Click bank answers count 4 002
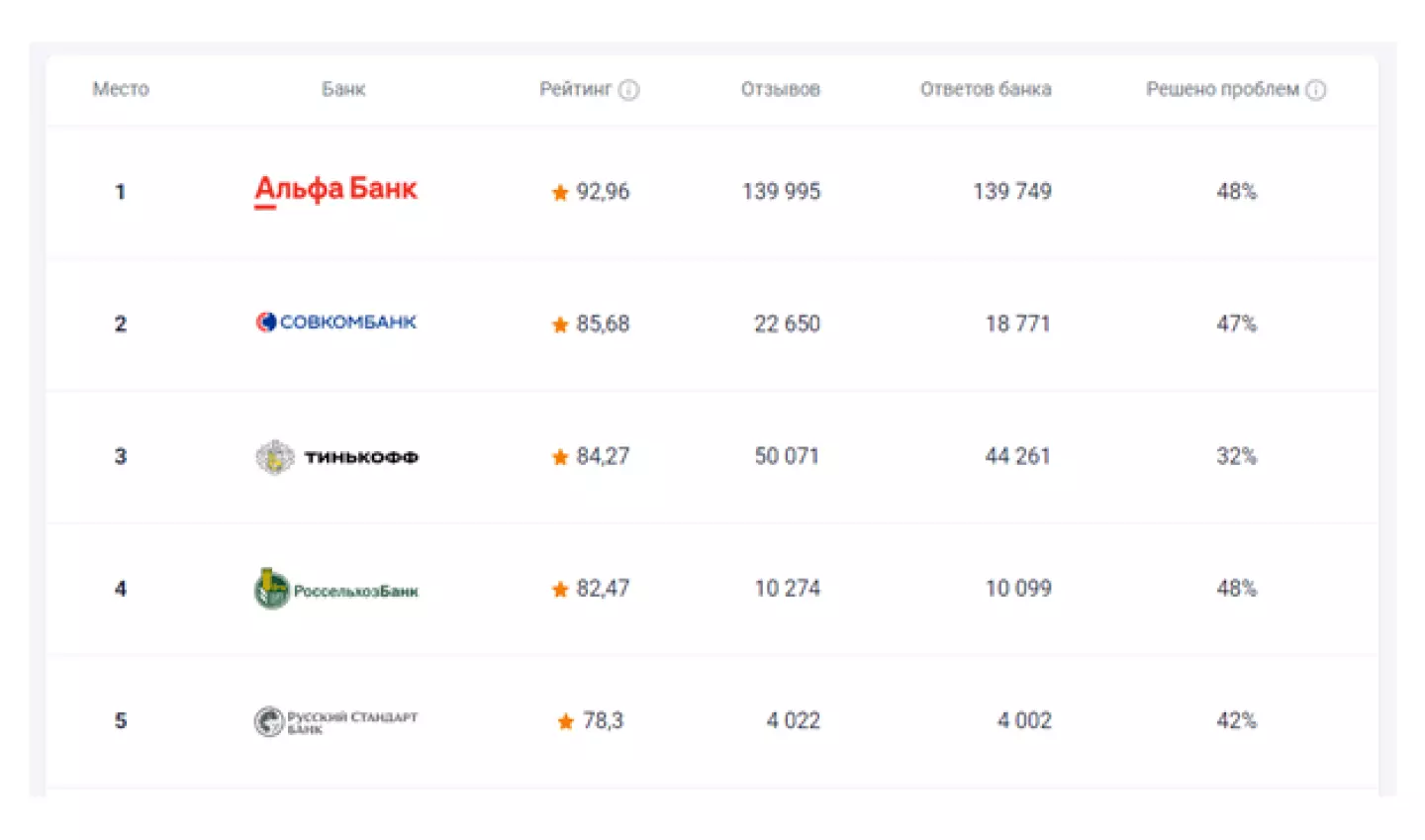This screenshot has width=1425, height=840. 1024,720
